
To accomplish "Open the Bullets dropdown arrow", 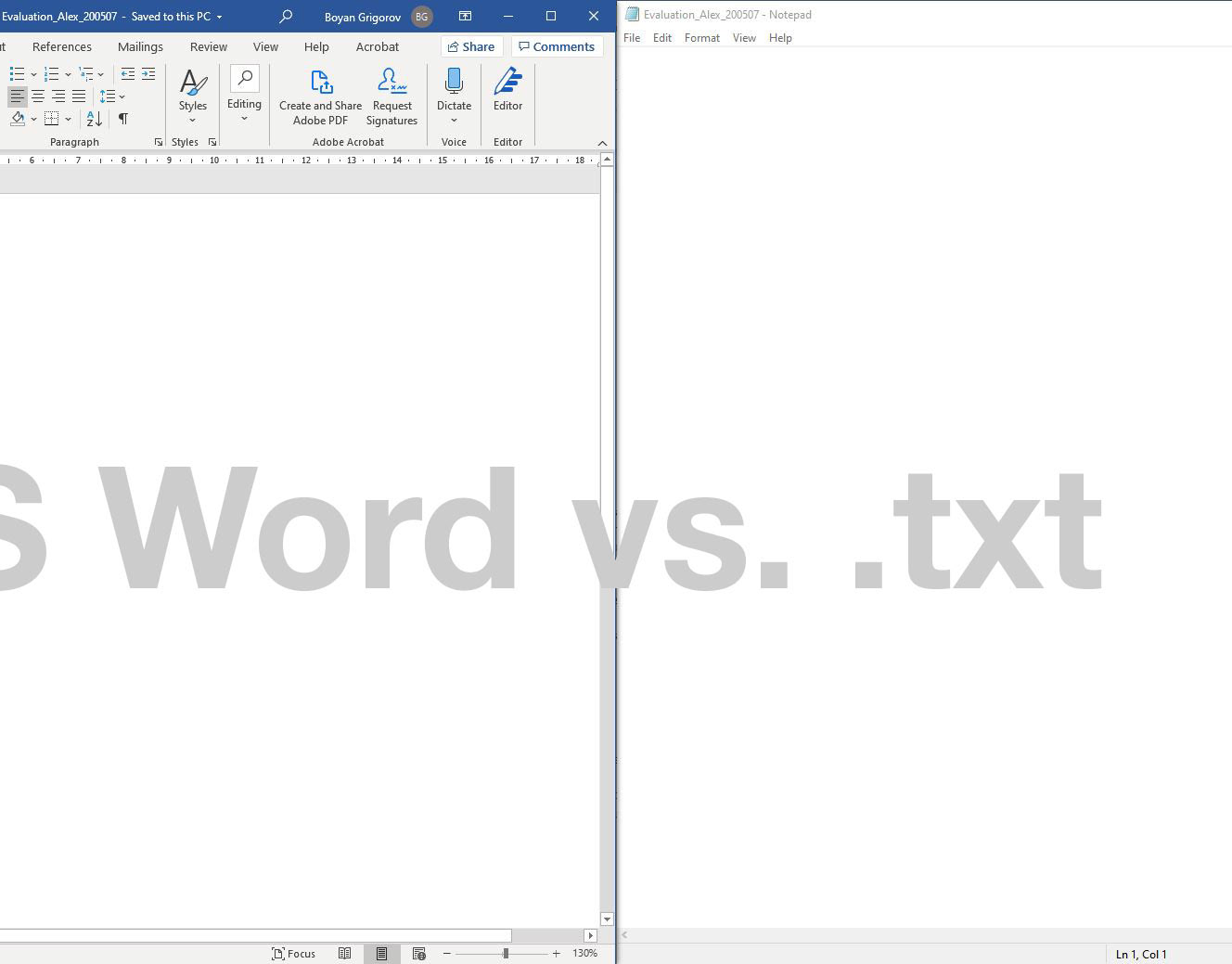I will coord(33,74).
